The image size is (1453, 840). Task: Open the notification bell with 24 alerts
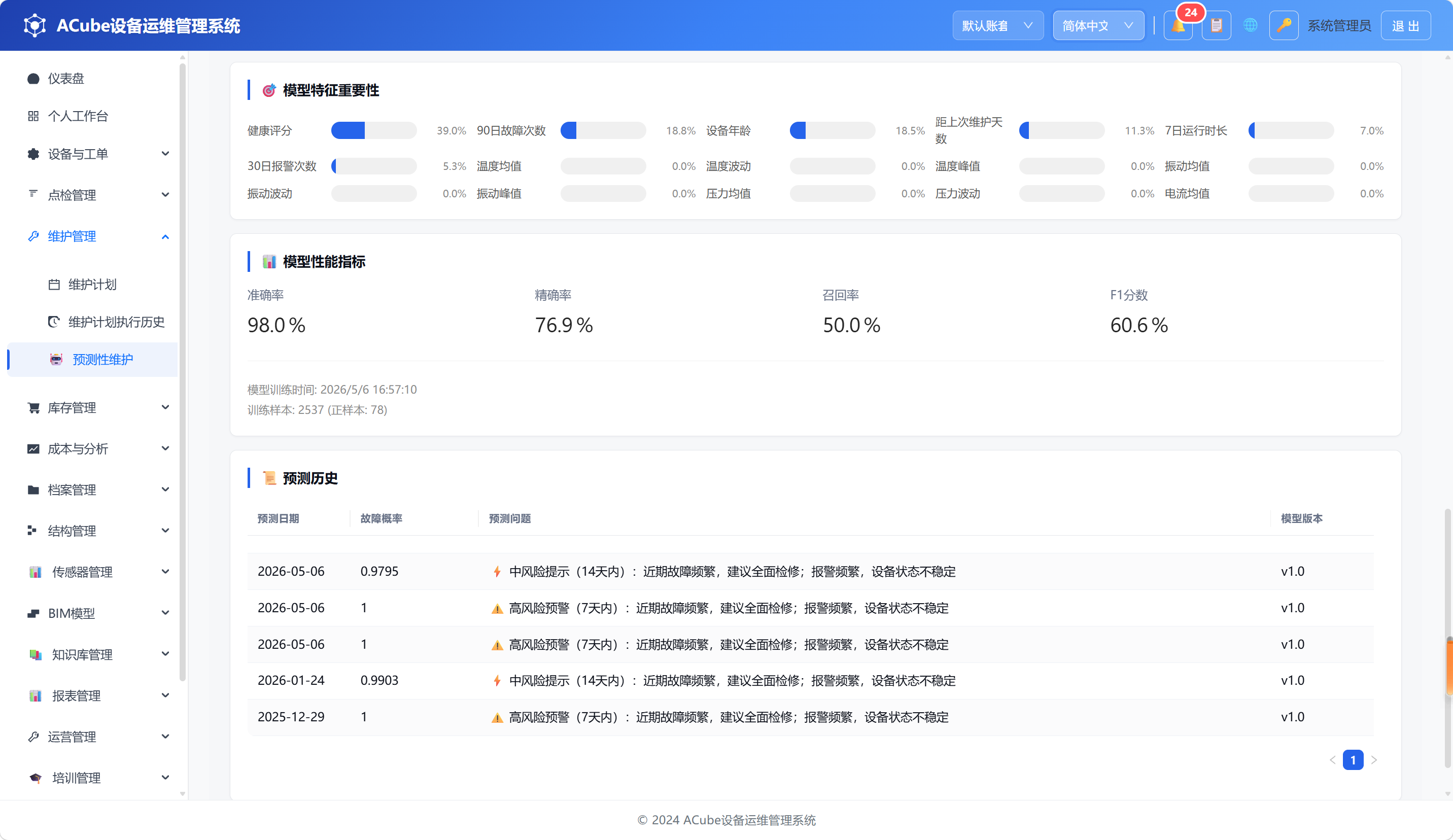(1178, 26)
